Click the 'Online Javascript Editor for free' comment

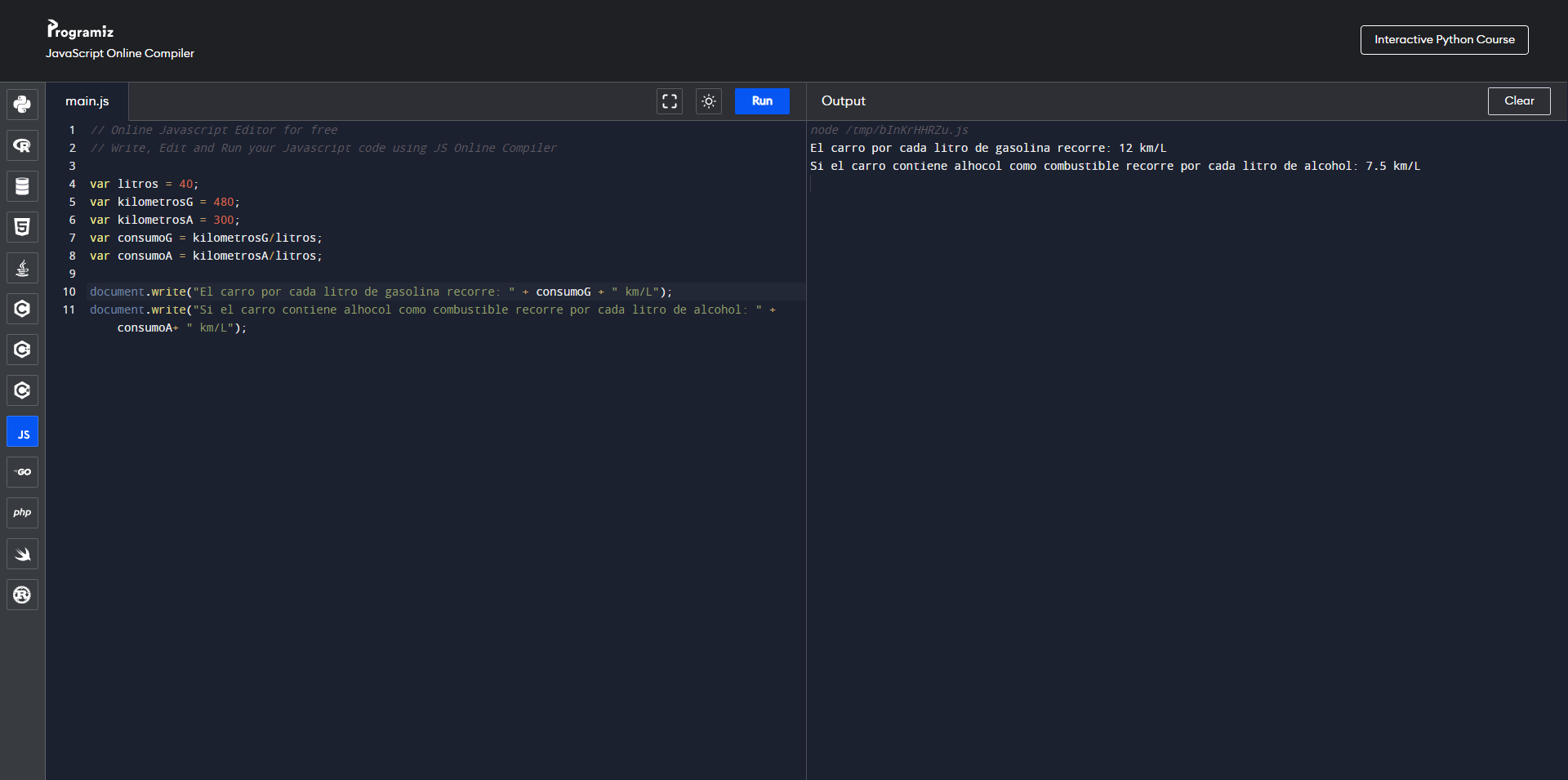214,130
